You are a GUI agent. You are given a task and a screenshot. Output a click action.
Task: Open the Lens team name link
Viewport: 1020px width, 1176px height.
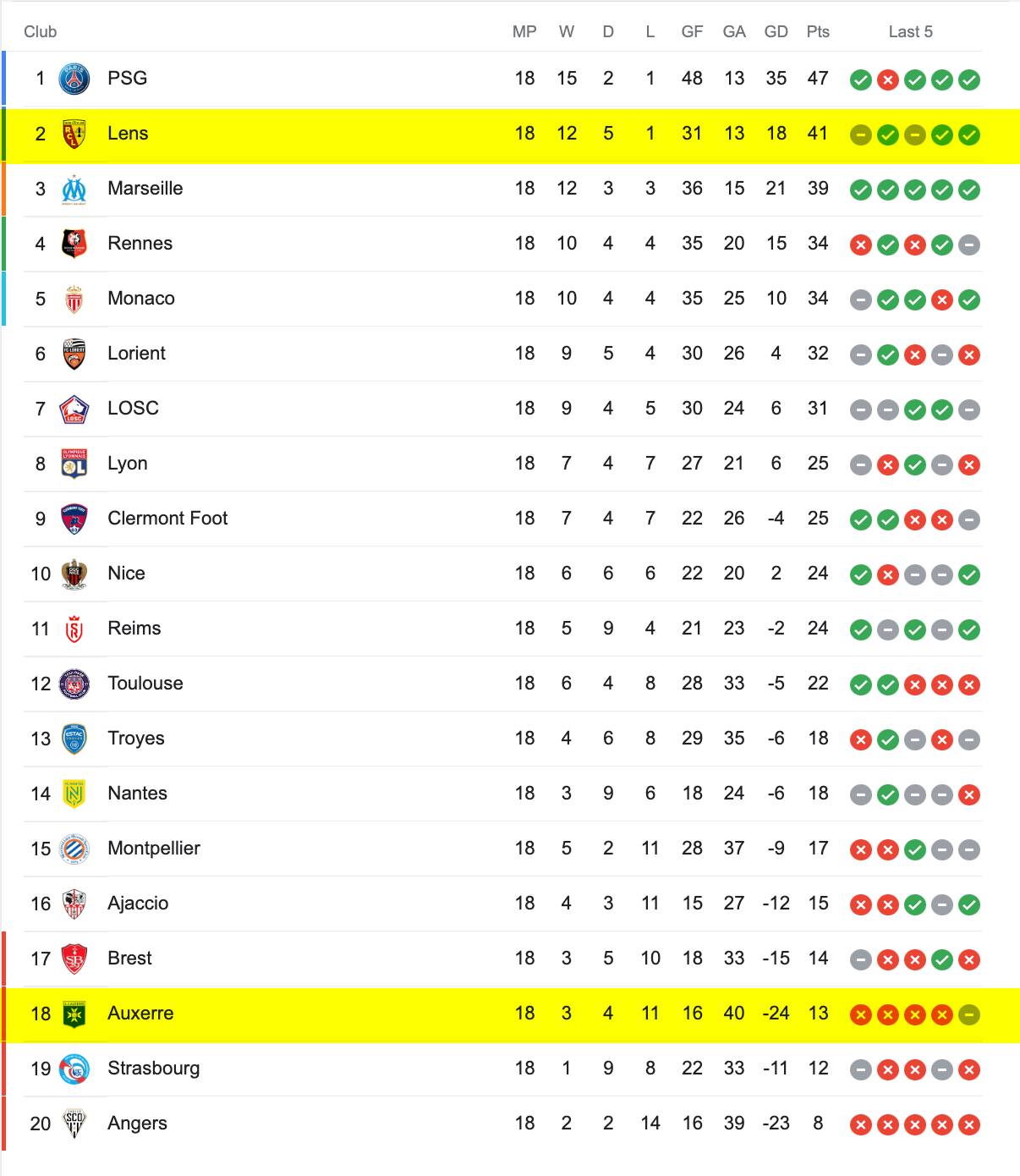tap(128, 134)
